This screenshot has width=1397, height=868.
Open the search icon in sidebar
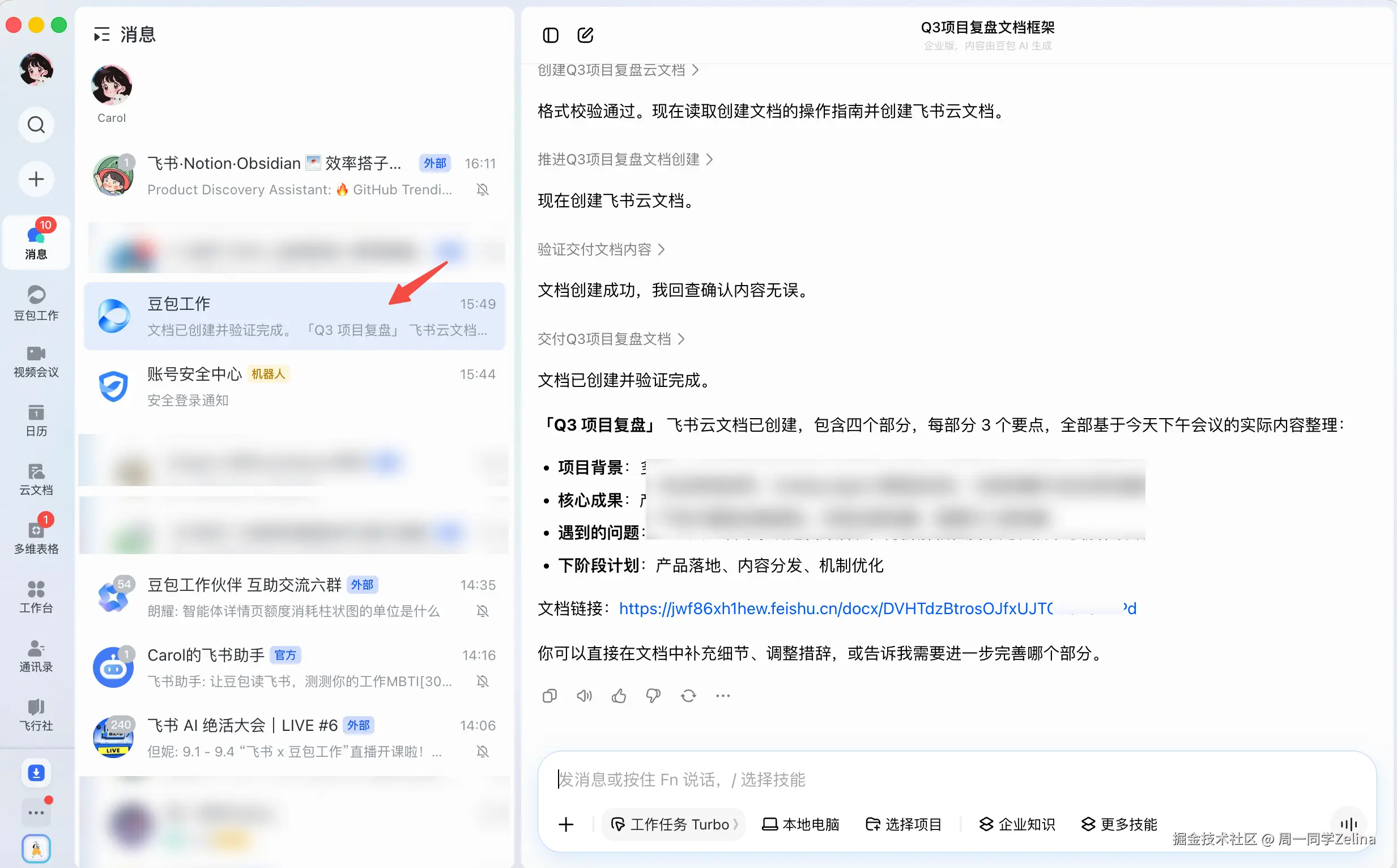coord(36,125)
